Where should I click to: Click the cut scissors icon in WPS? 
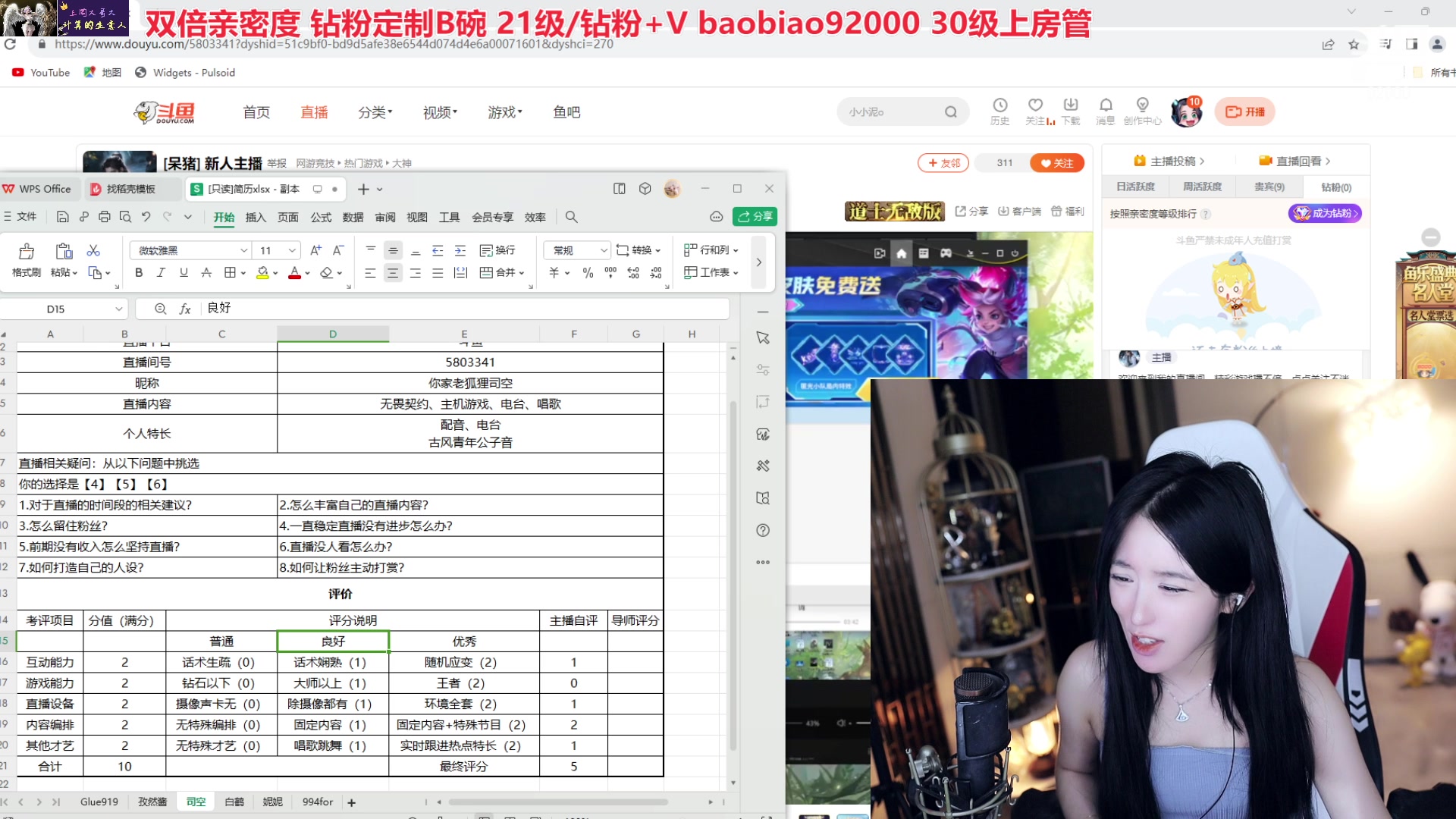point(93,250)
